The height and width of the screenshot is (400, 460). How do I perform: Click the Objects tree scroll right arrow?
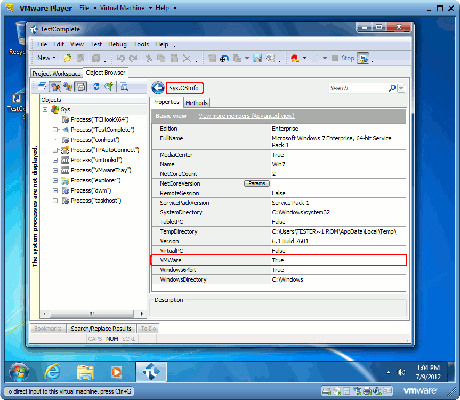(x=142, y=314)
